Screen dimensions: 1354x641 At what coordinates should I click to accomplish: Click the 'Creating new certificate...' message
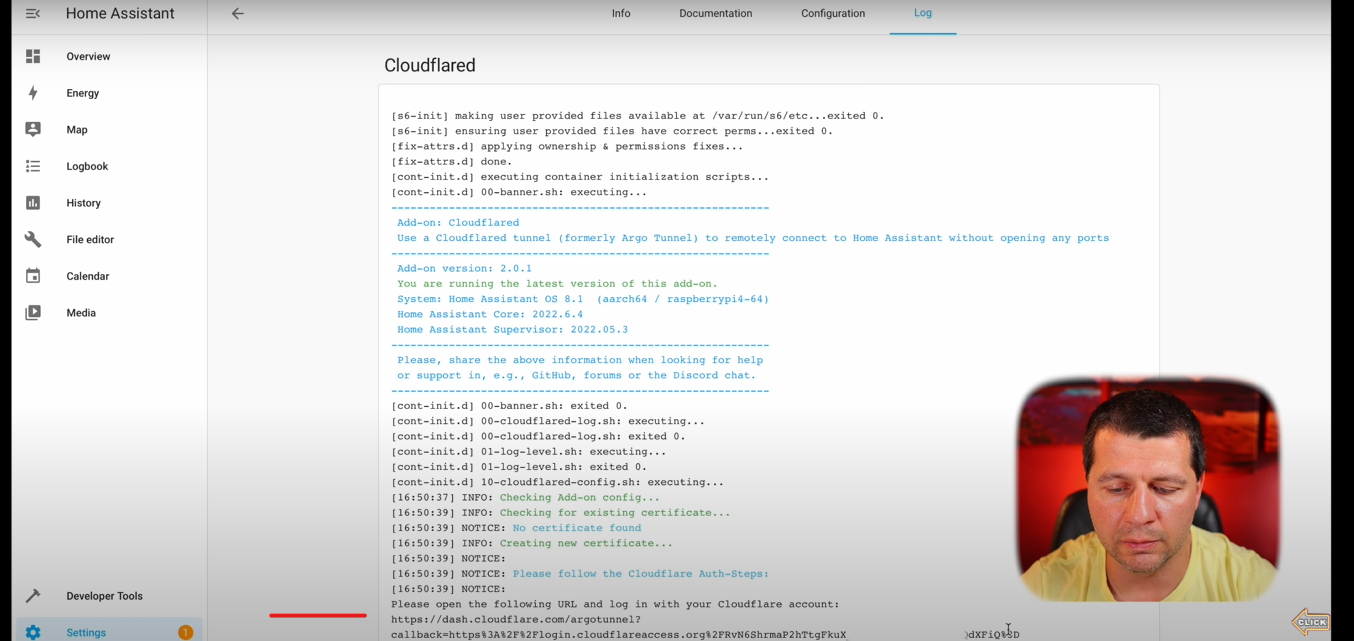tap(586, 543)
